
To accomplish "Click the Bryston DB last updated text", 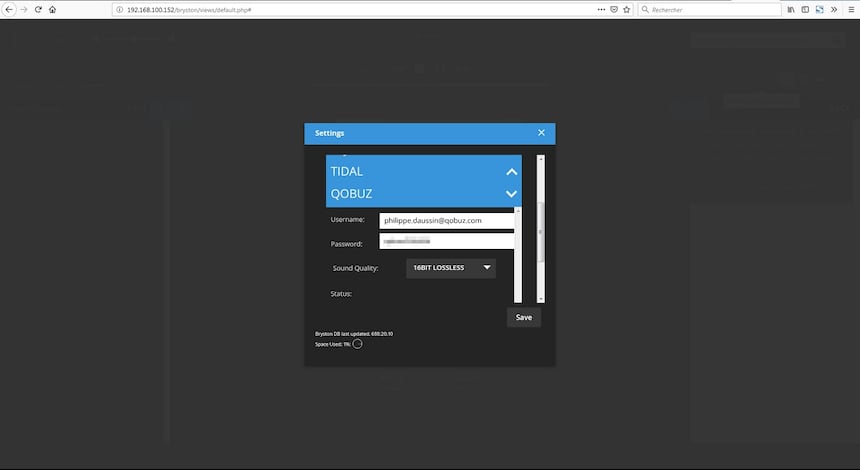I will [354, 333].
